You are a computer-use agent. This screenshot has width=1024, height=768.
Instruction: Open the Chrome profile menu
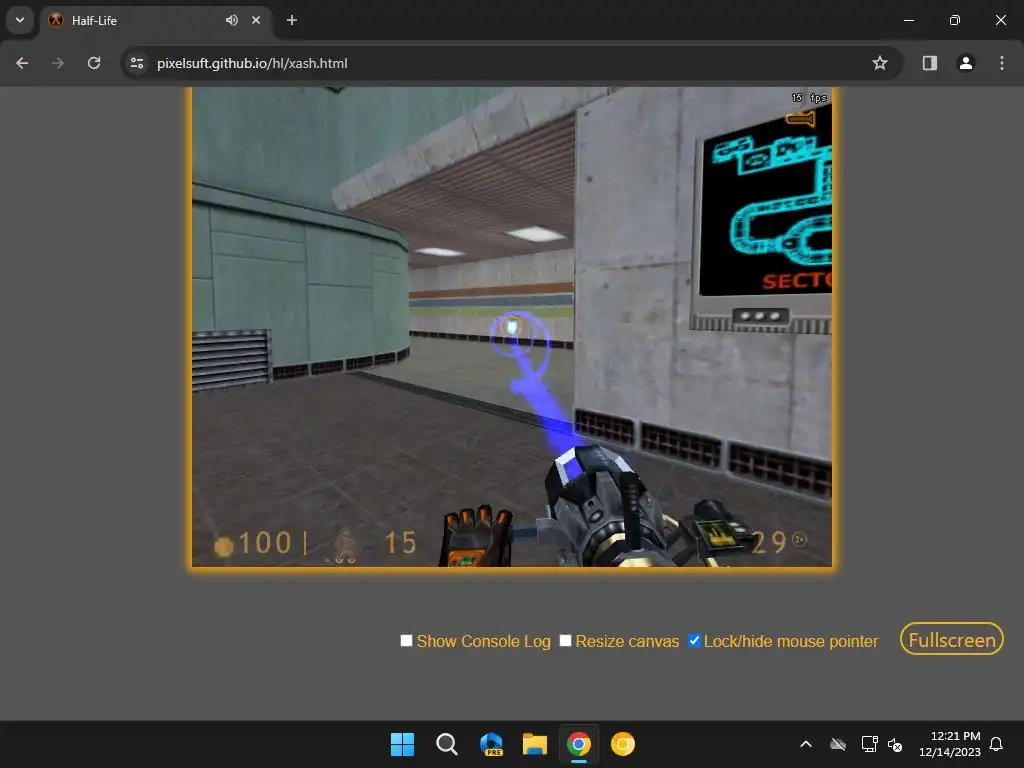click(966, 63)
